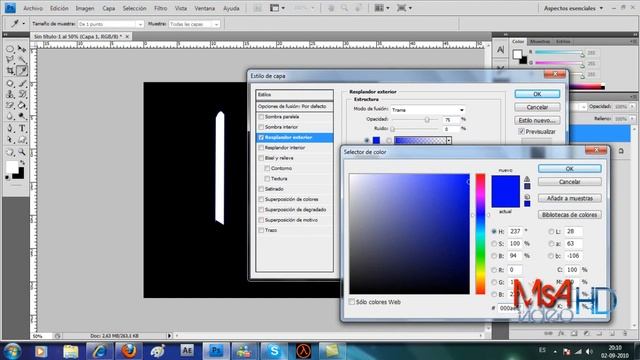Click the Photoshop Ps logo in menu bar
Viewport: 640px width, 360px height.
click(x=10, y=8)
